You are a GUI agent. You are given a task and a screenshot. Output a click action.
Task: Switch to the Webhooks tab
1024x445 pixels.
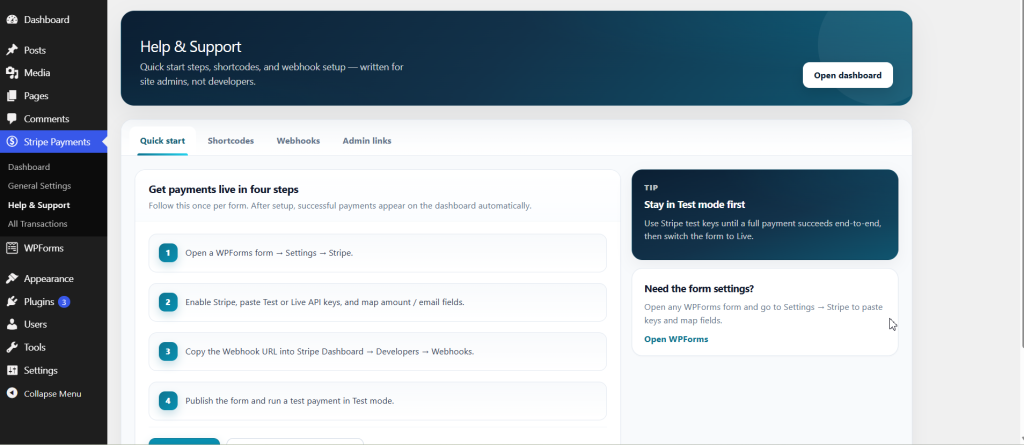point(298,140)
